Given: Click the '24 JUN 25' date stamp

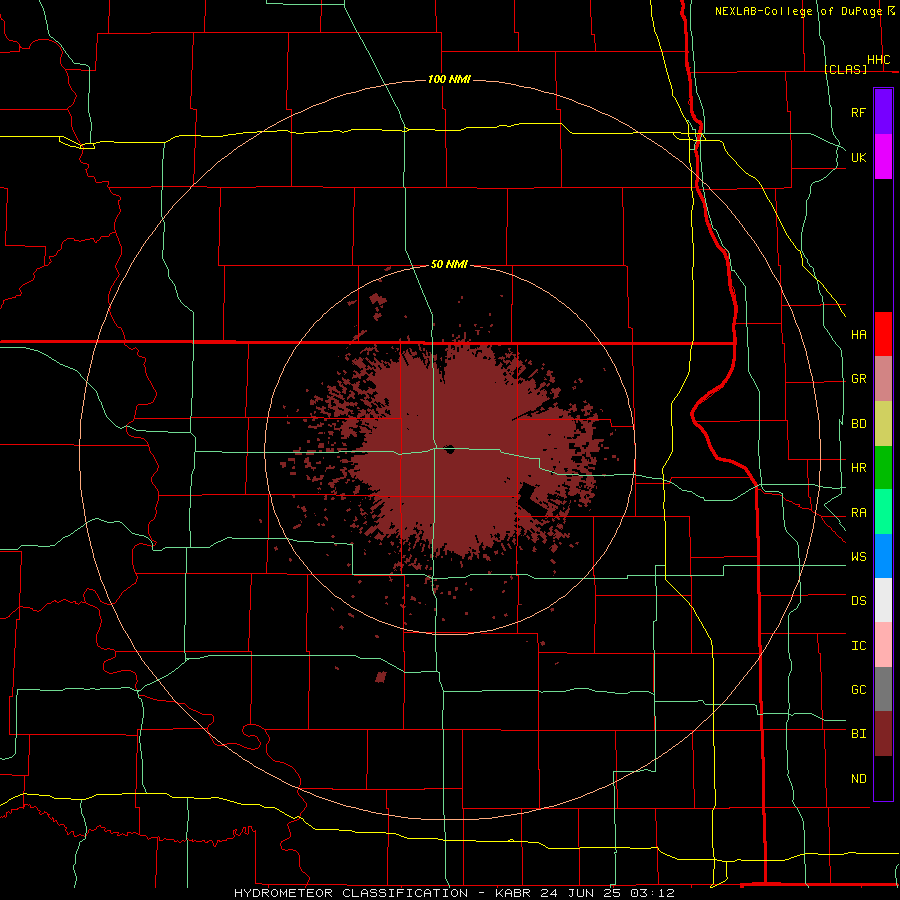Looking at the screenshot, I should point(579,893).
